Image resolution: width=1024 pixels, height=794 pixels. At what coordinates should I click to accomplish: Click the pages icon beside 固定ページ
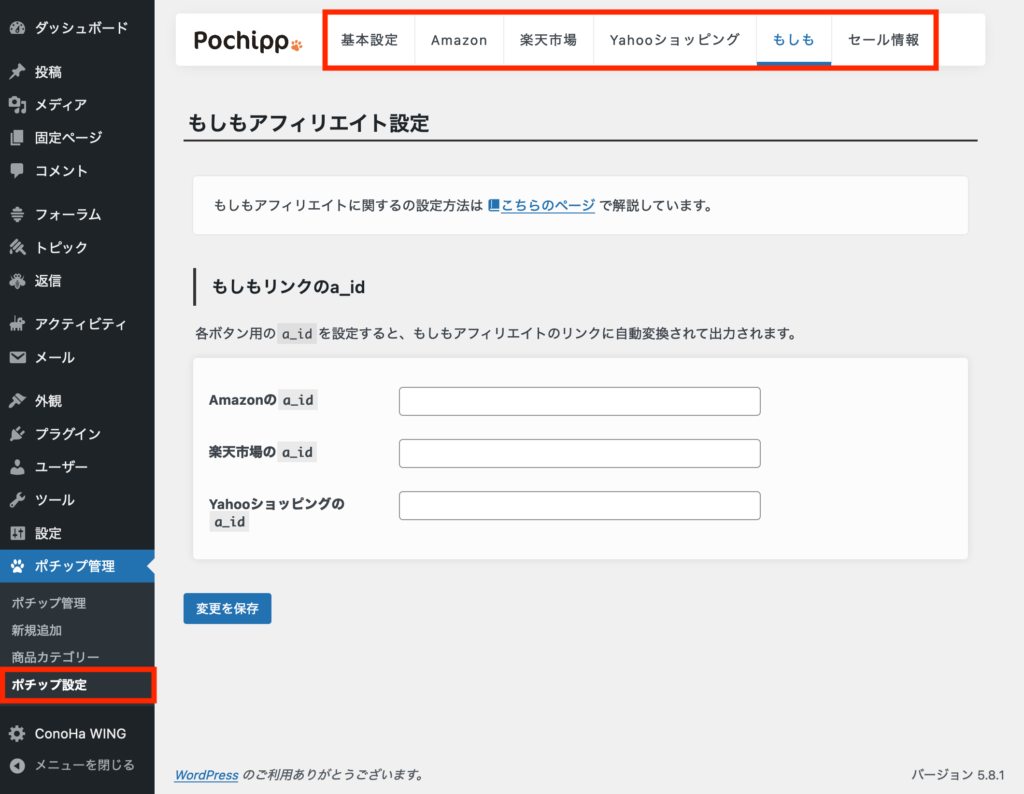pyautogui.click(x=18, y=138)
